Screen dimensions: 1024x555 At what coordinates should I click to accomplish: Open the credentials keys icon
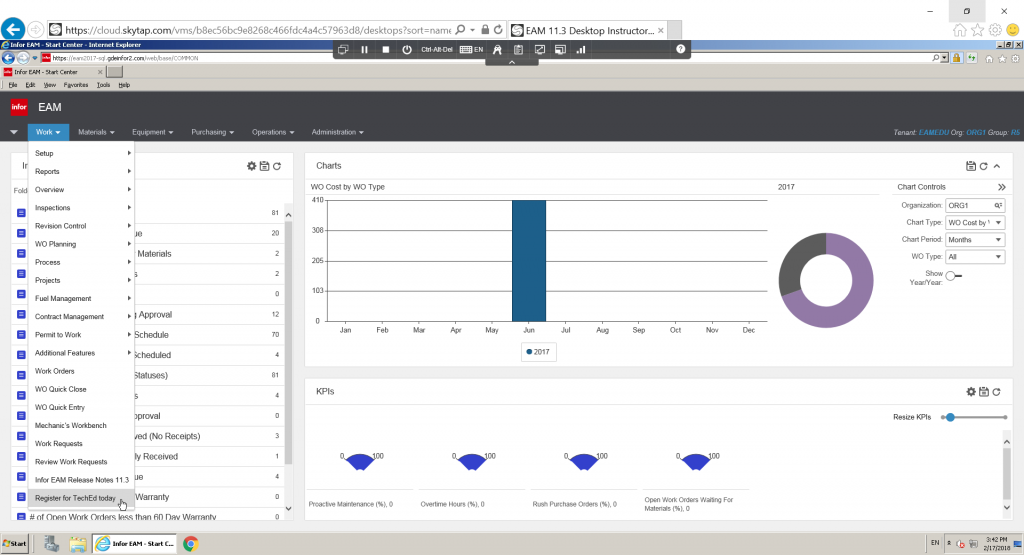click(x=497, y=50)
